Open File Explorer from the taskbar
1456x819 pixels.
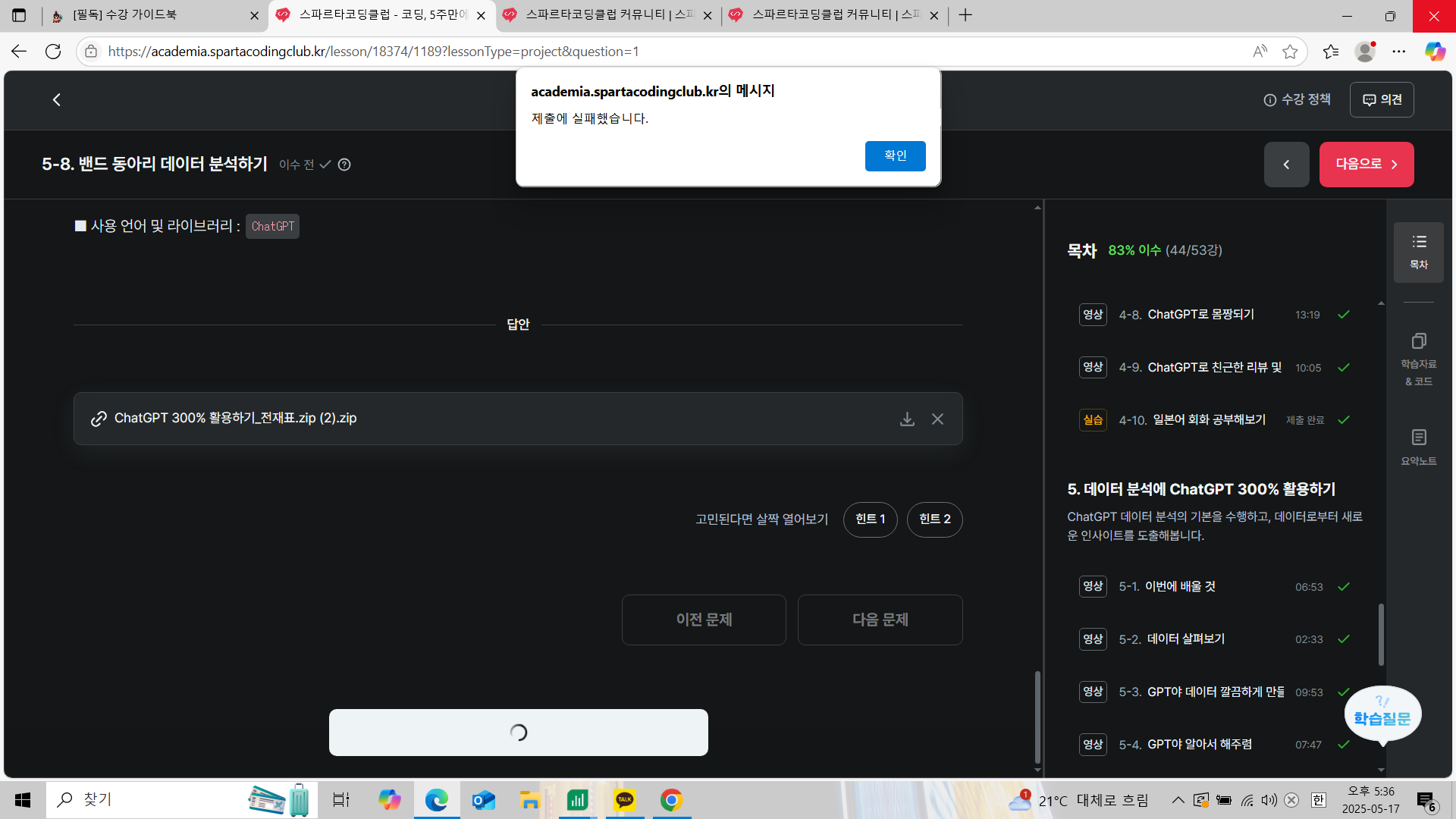pyautogui.click(x=530, y=800)
